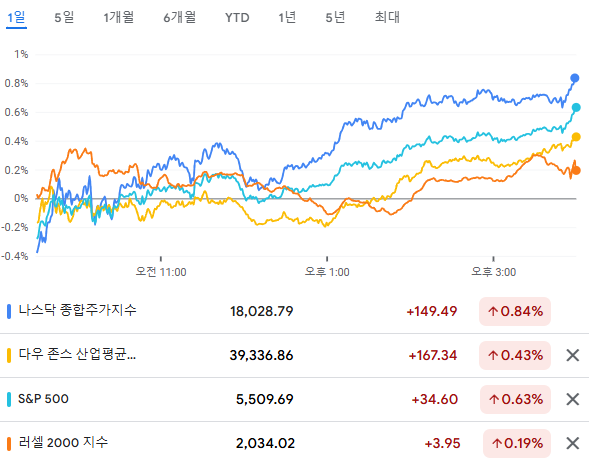The width and height of the screenshot is (589, 461).
Task: Click the orange Russell 2000 line end marker
Action: point(576,171)
